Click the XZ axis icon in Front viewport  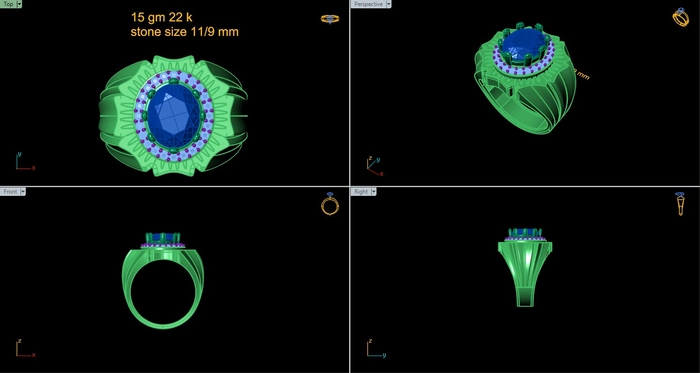[x=25, y=348]
